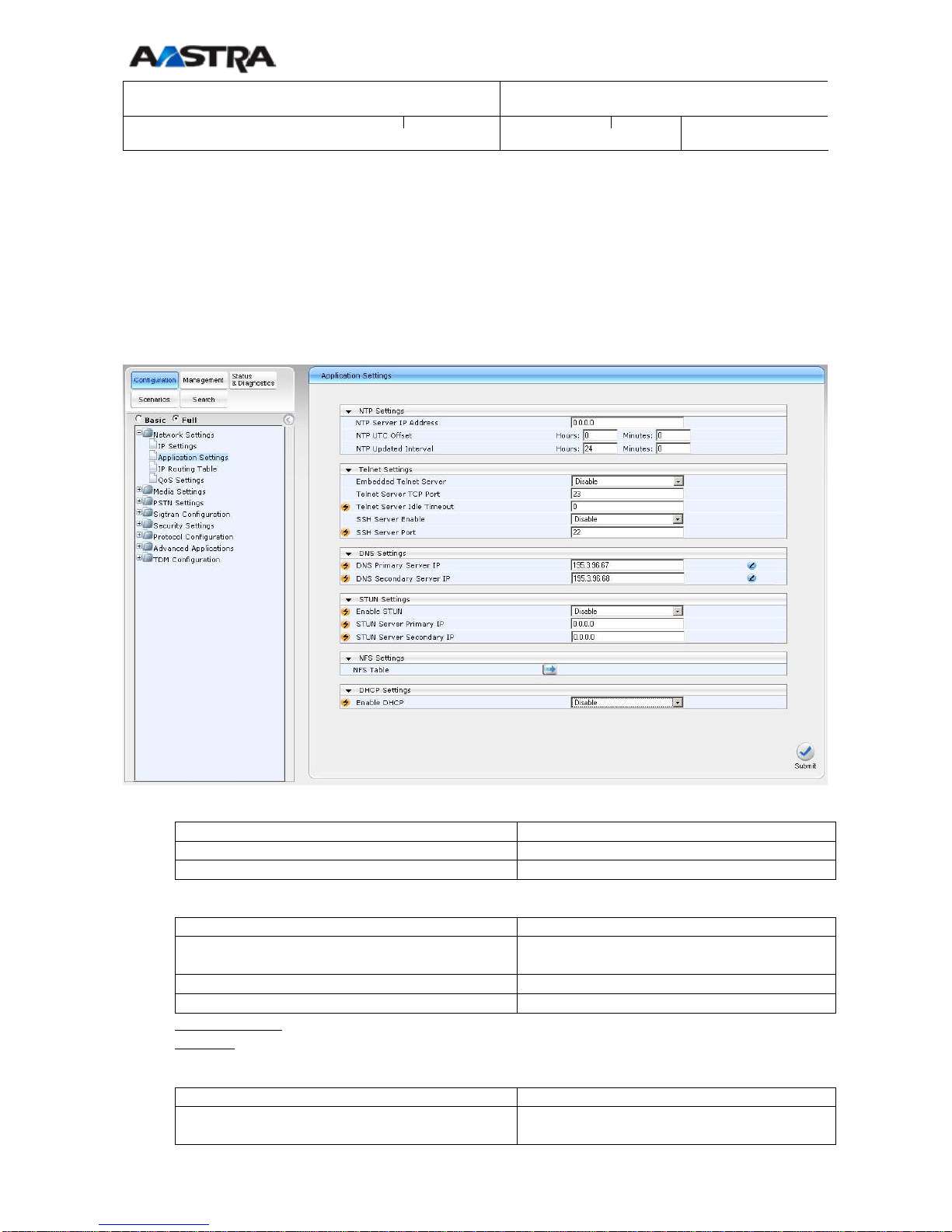This screenshot has width=952, height=1232.
Task: Select Application Settings in the tree
Action: (x=193, y=458)
